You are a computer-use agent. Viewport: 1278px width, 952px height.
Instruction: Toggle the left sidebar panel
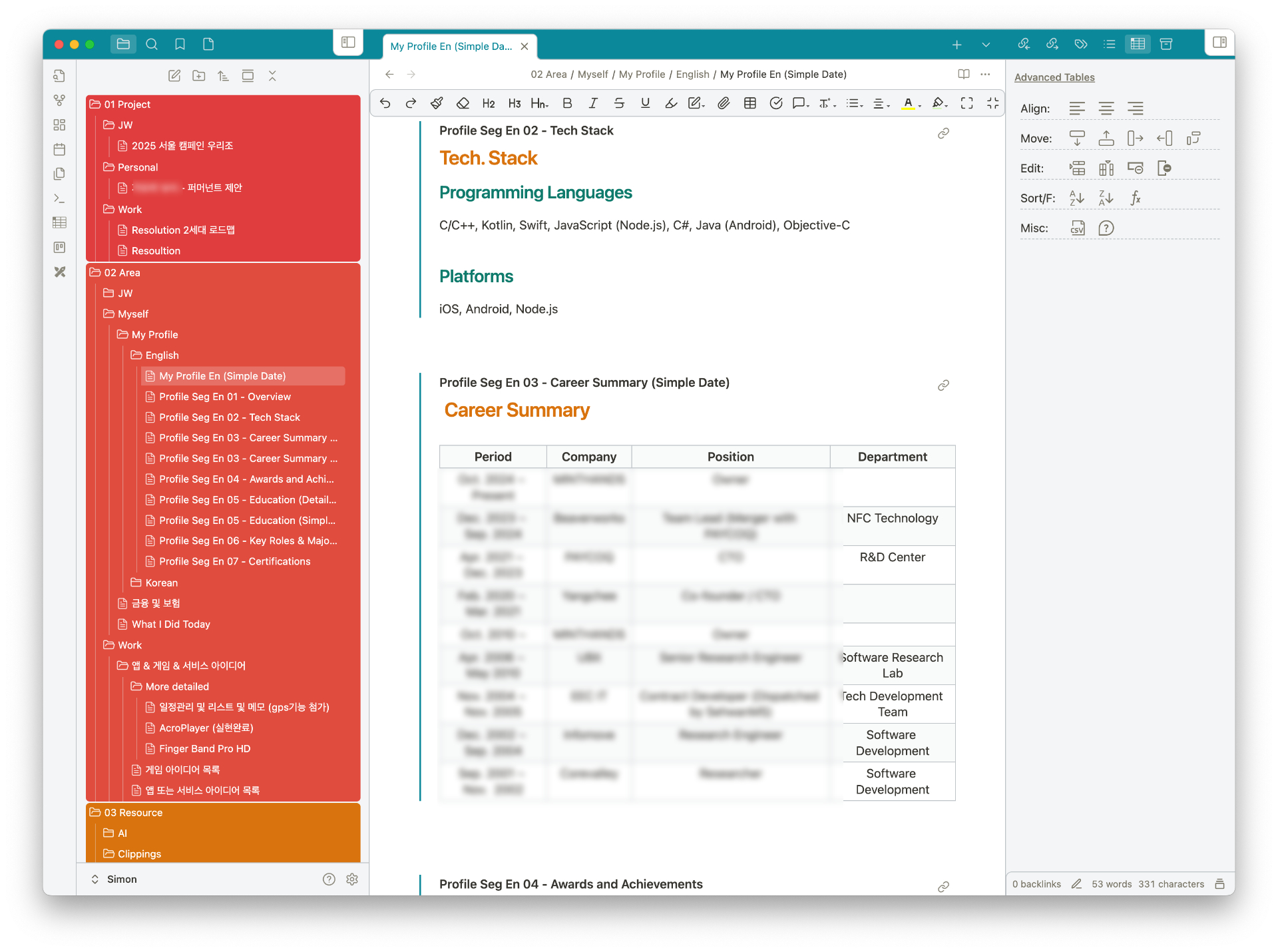pyautogui.click(x=348, y=43)
